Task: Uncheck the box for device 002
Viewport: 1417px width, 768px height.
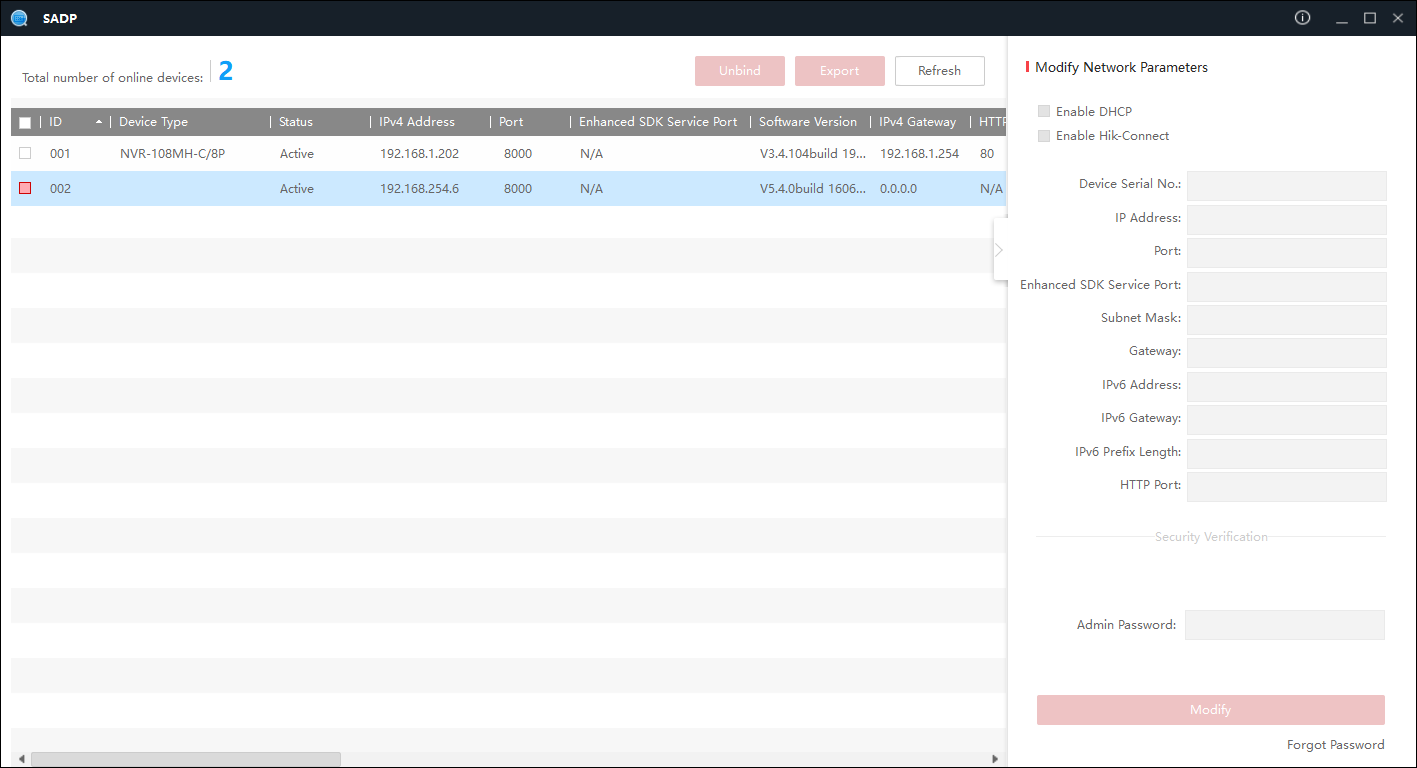Action: (x=25, y=188)
